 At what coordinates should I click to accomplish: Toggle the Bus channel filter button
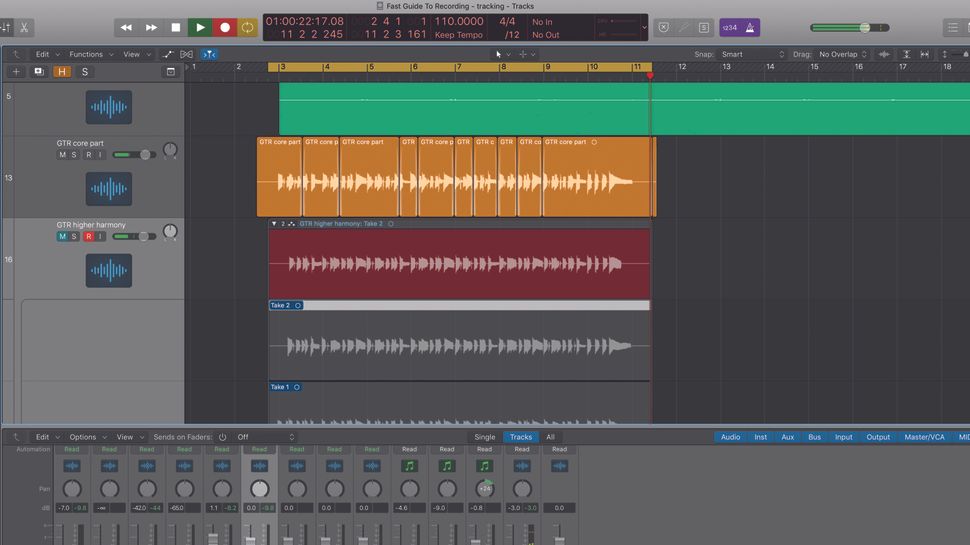[x=814, y=437]
